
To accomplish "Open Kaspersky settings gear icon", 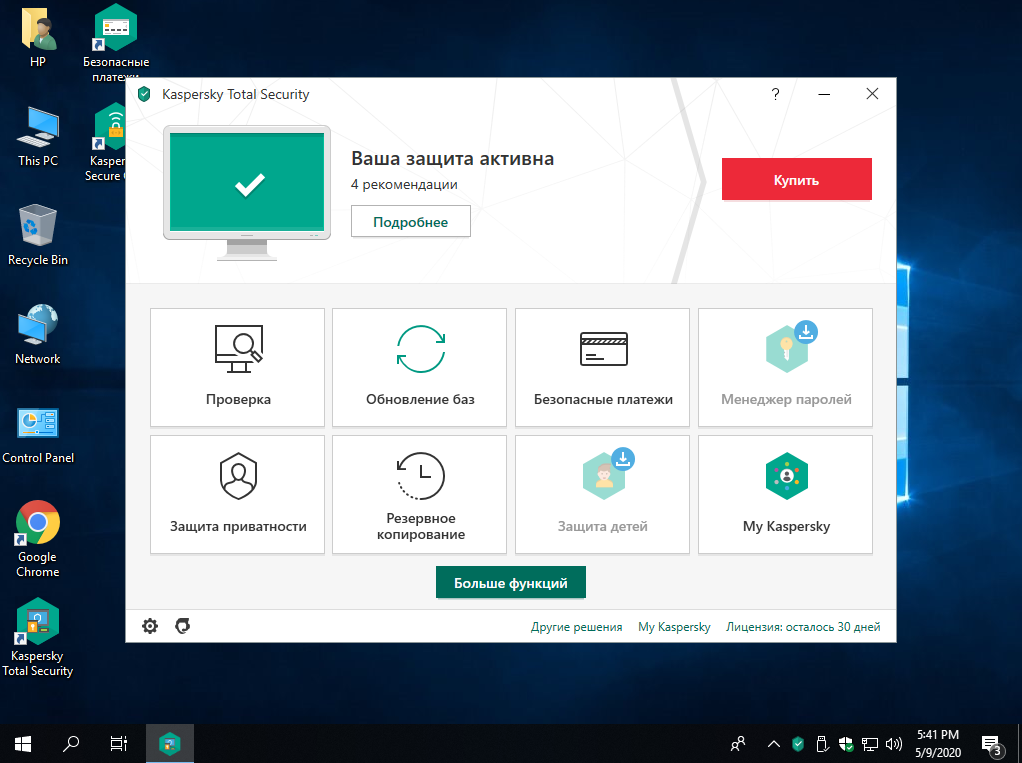I will [150, 626].
